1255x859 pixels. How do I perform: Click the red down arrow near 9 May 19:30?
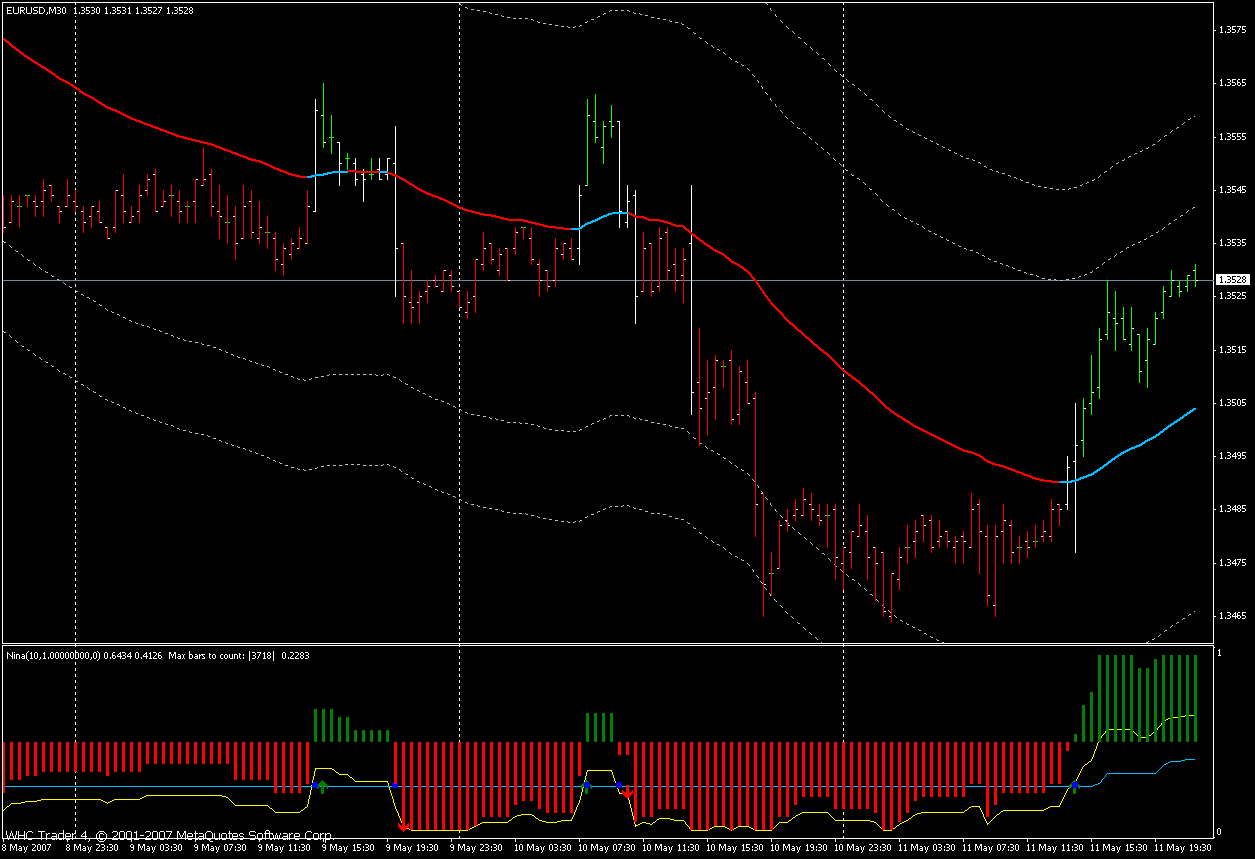pos(402,826)
